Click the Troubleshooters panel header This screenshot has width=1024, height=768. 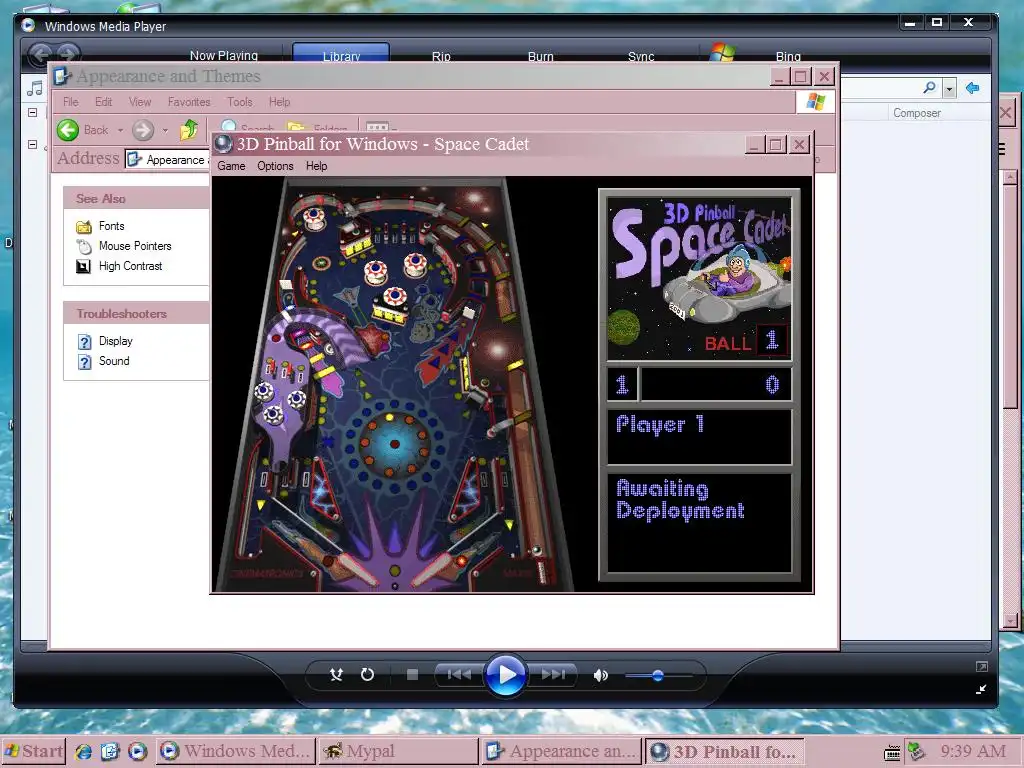[x=136, y=313]
